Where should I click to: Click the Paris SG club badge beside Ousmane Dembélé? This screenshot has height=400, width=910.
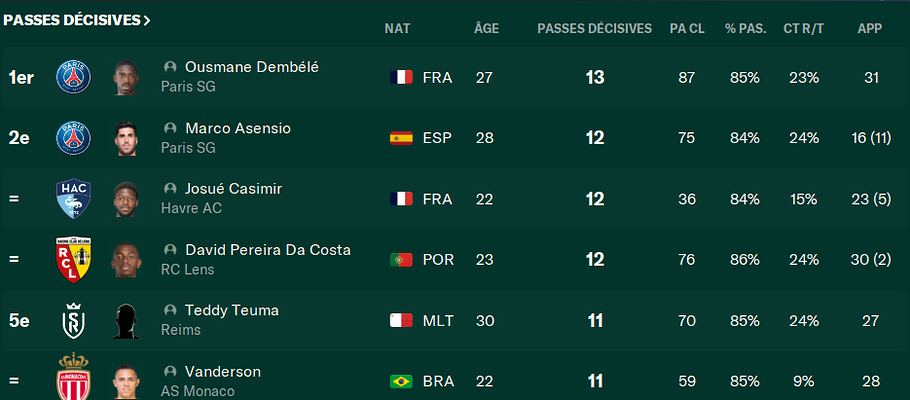pyautogui.click(x=74, y=77)
